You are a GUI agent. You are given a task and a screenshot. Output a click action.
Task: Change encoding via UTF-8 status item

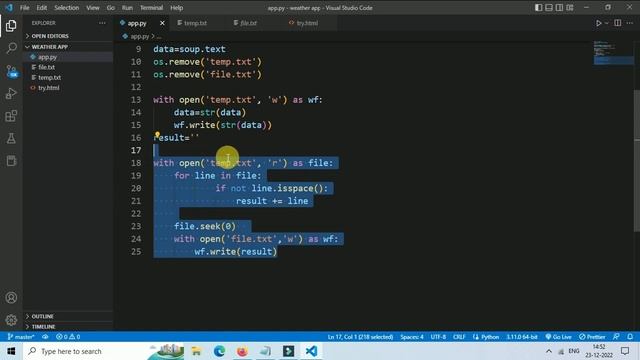(438, 337)
